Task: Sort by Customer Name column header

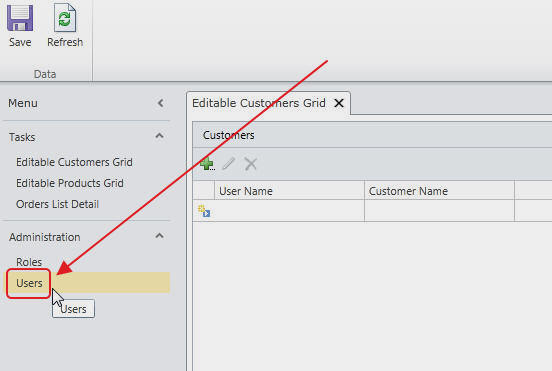Action: (x=439, y=191)
